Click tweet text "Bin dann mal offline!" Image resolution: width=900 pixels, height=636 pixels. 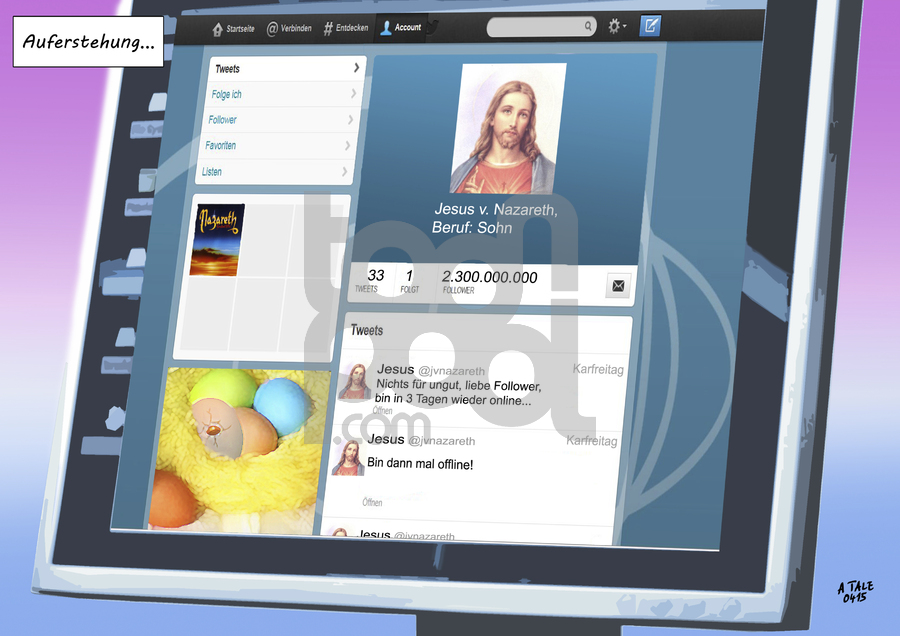point(420,463)
